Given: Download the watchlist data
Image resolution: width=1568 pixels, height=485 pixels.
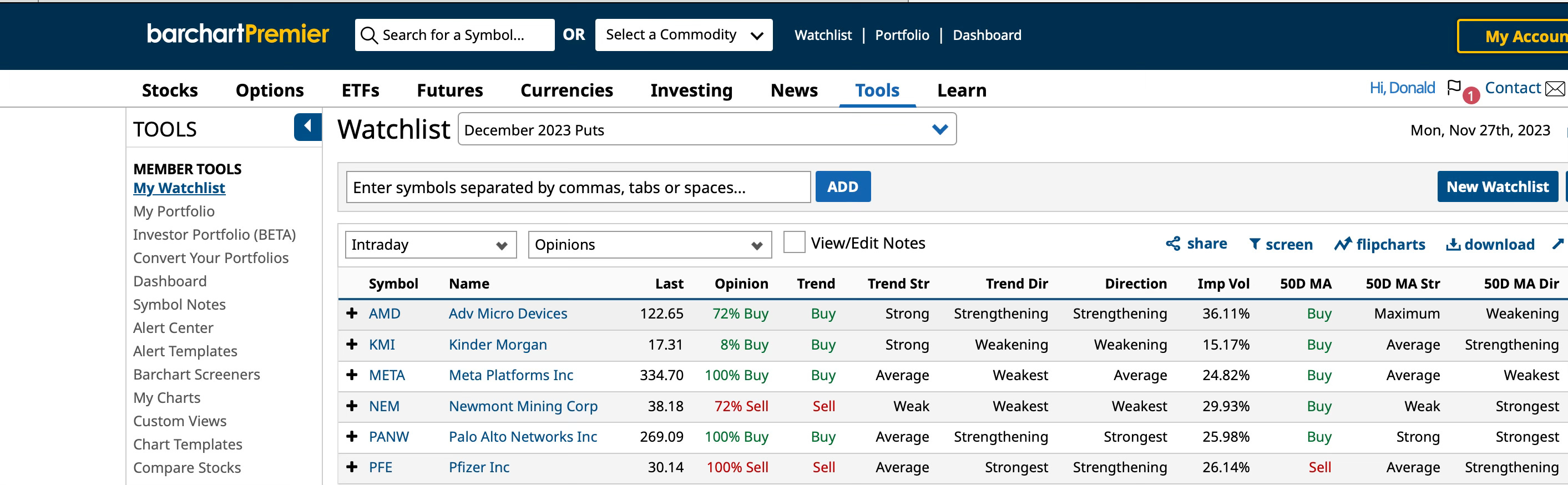Looking at the screenshot, I should 1490,244.
